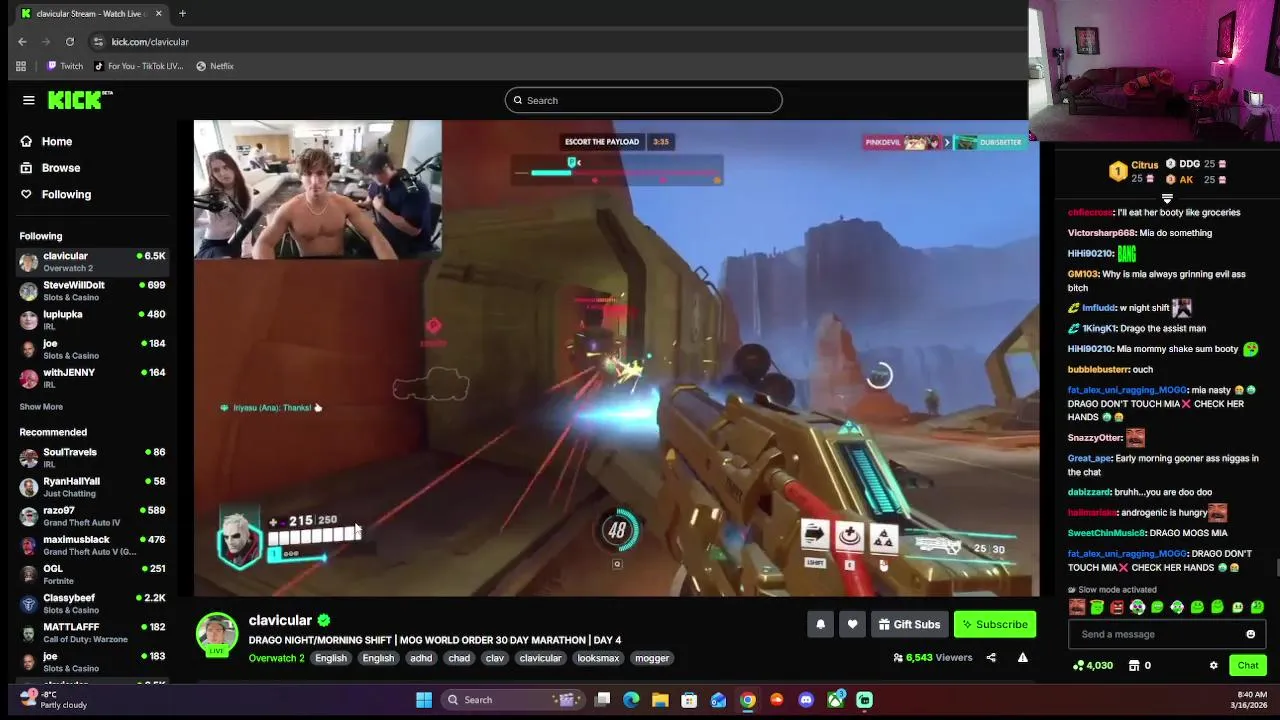
Task: Open the chat shop icon
Action: pos(1133,665)
